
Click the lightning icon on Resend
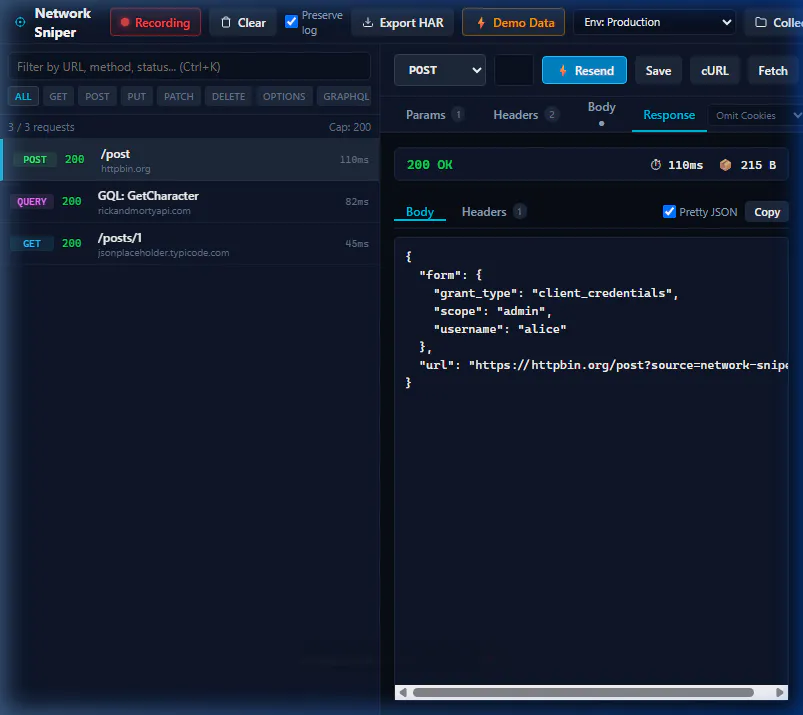click(x=563, y=70)
